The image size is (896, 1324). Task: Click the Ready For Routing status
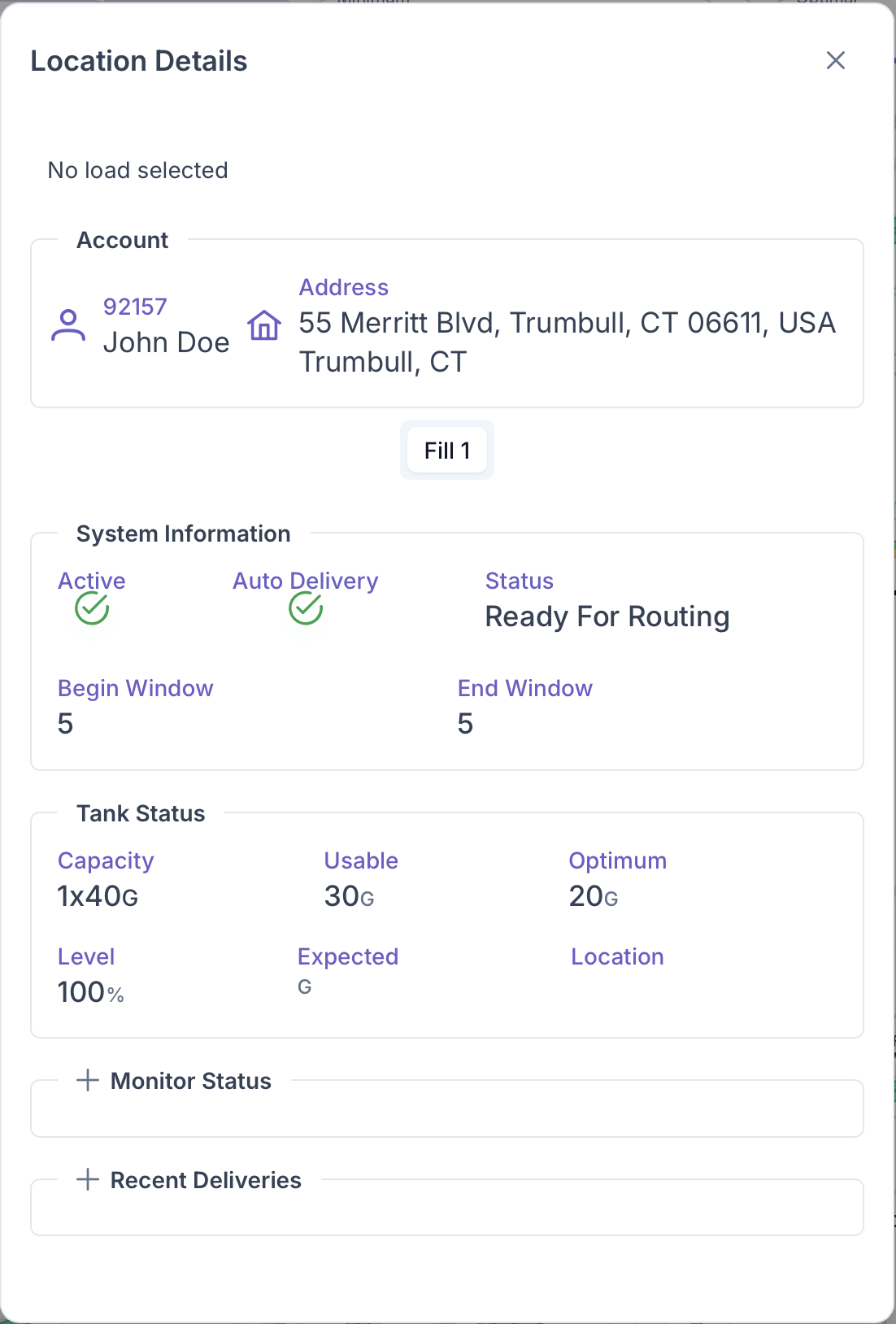607,616
